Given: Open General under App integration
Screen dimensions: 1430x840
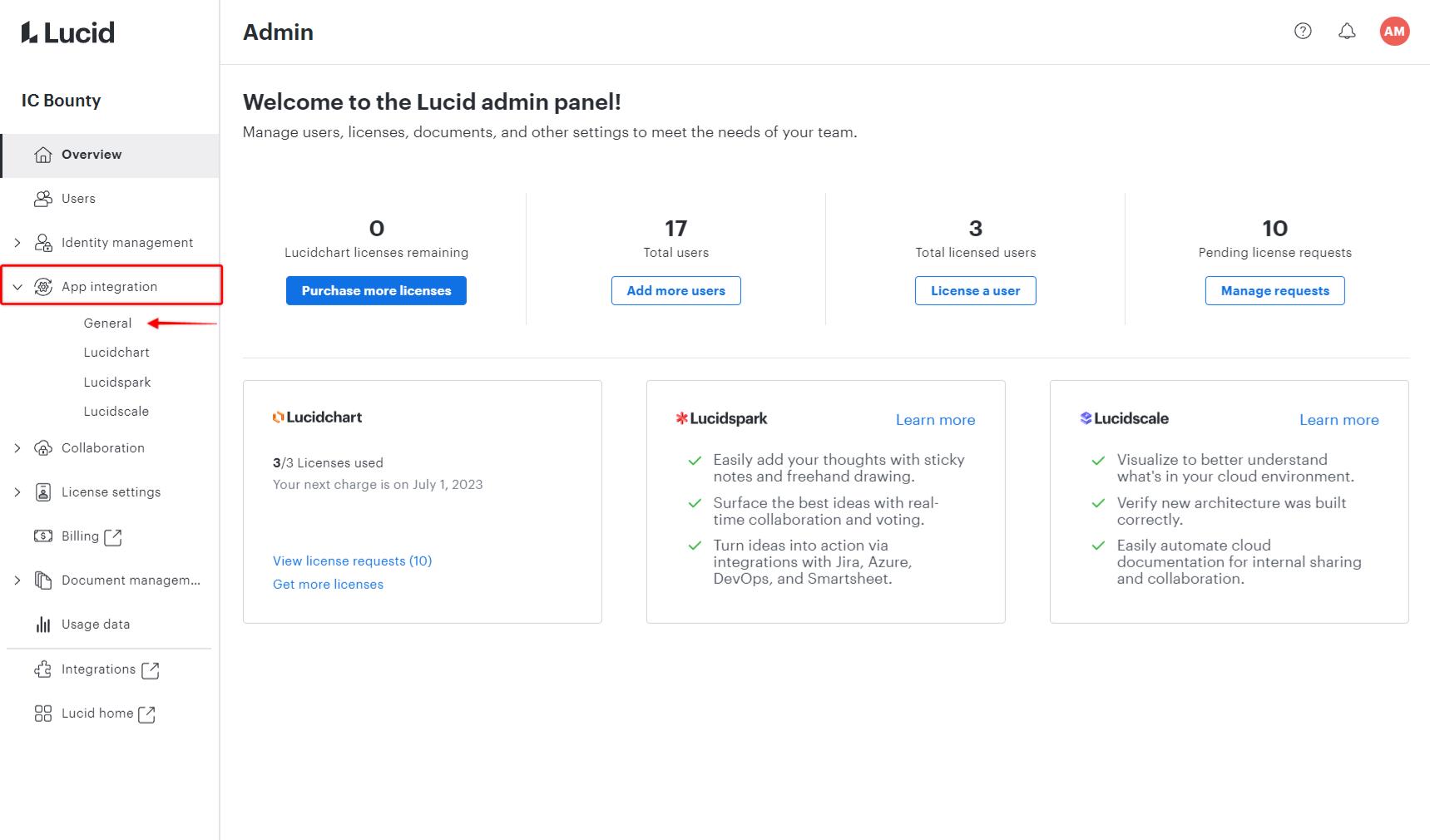Looking at the screenshot, I should click(108, 323).
